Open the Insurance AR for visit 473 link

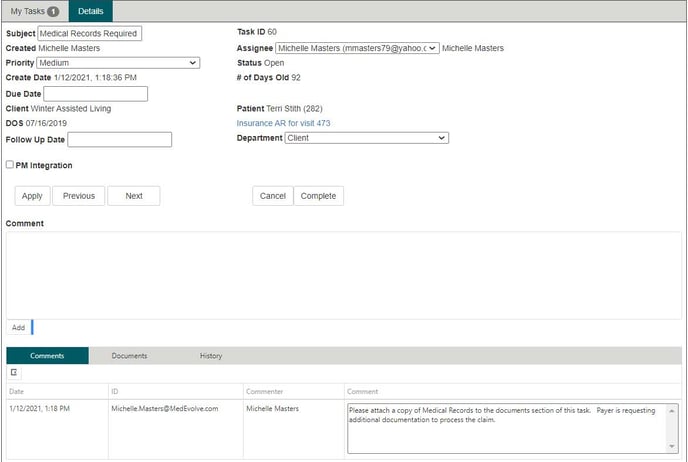(x=283, y=123)
